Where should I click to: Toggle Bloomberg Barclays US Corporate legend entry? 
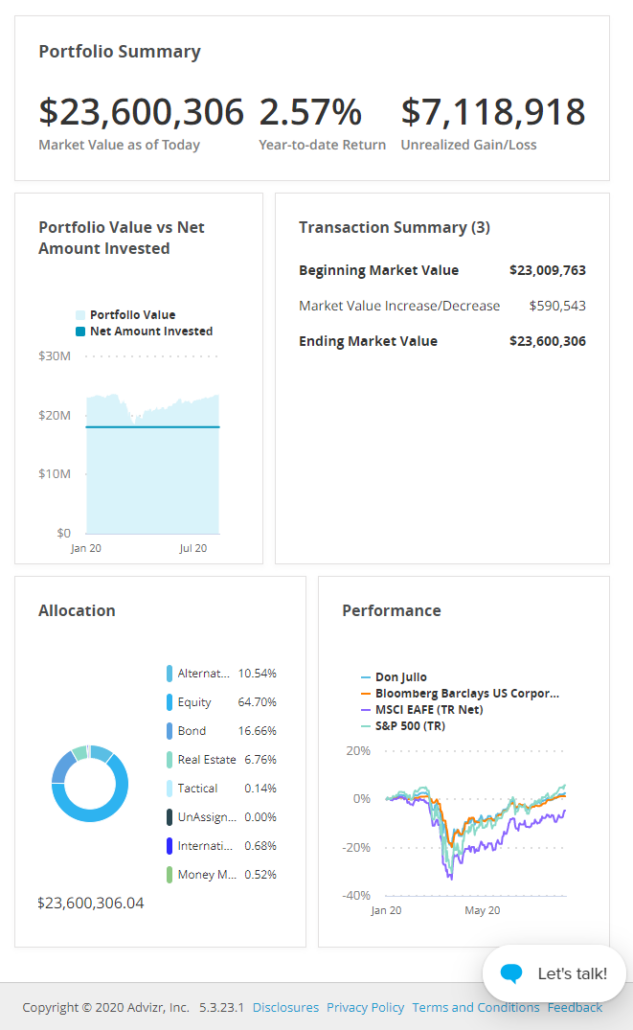tap(466, 693)
